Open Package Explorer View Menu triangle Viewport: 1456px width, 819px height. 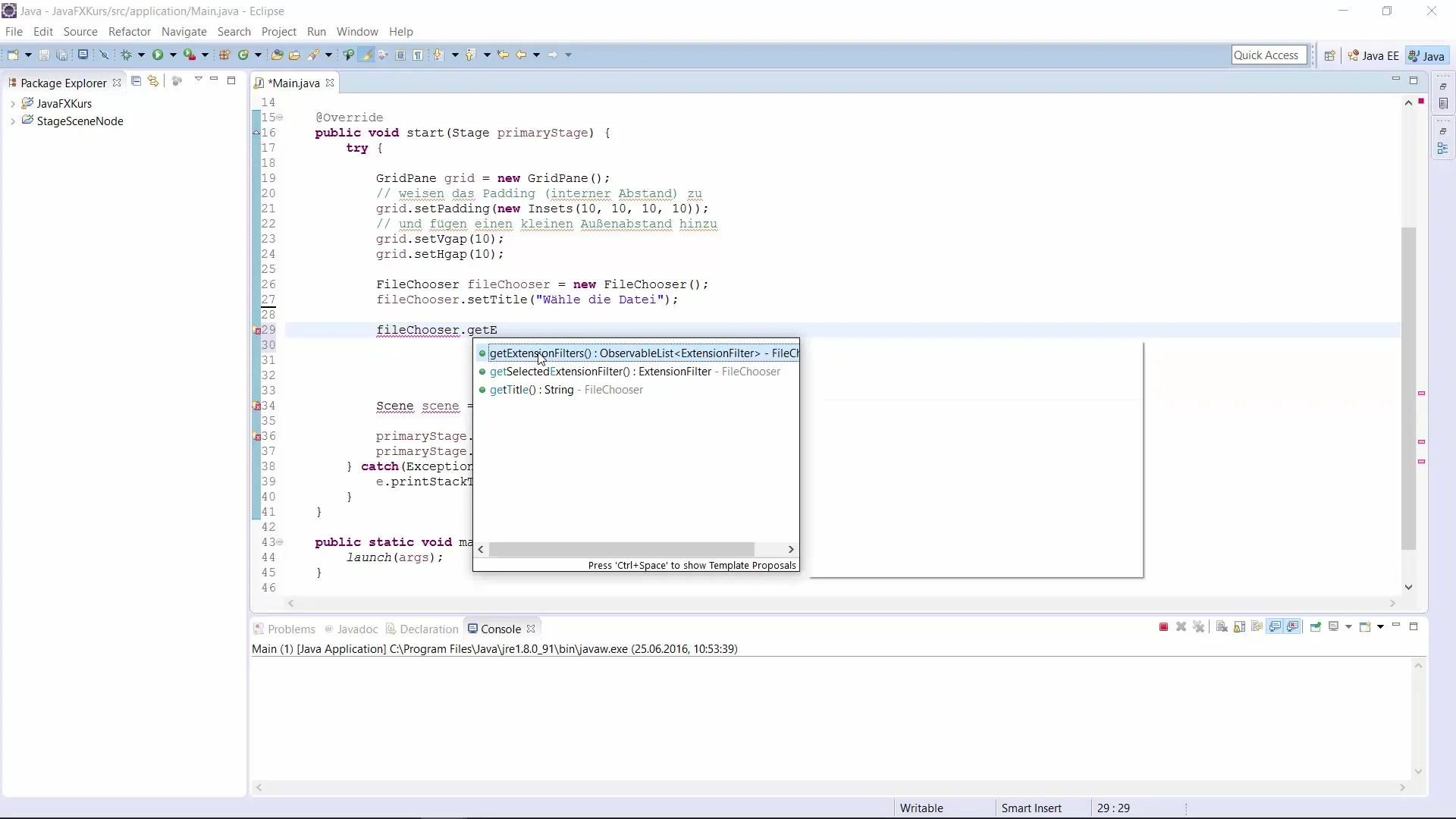click(x=198, y=79)
